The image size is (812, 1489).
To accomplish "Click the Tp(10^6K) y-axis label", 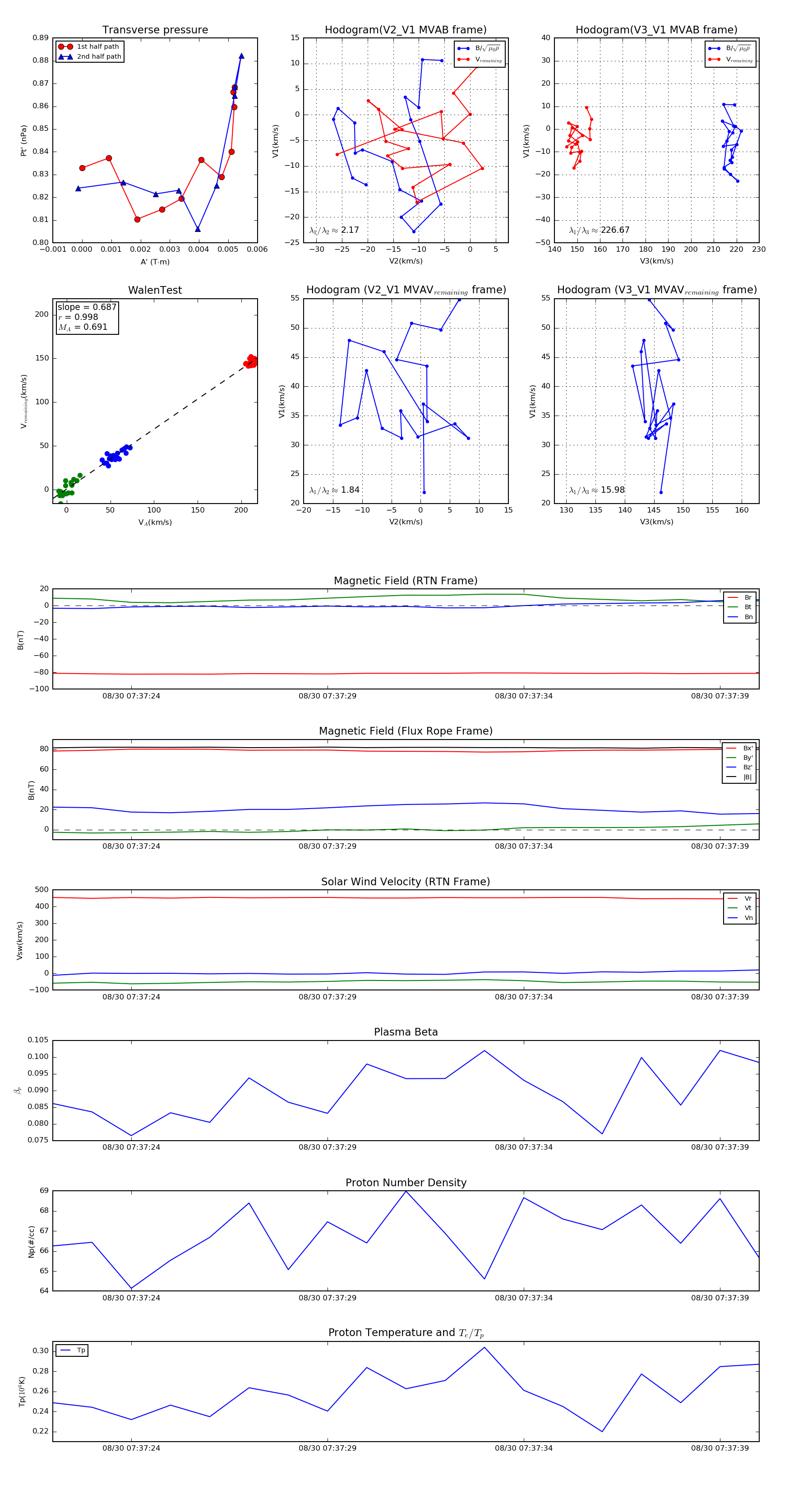I will coord(22,1392).
